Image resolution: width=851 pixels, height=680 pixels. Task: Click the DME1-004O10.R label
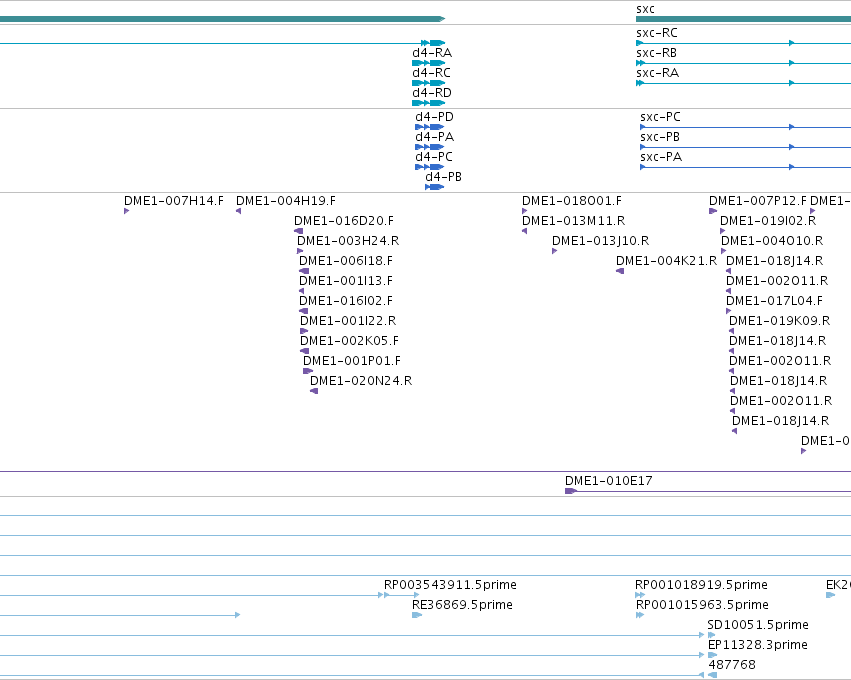tap(772, 242)
